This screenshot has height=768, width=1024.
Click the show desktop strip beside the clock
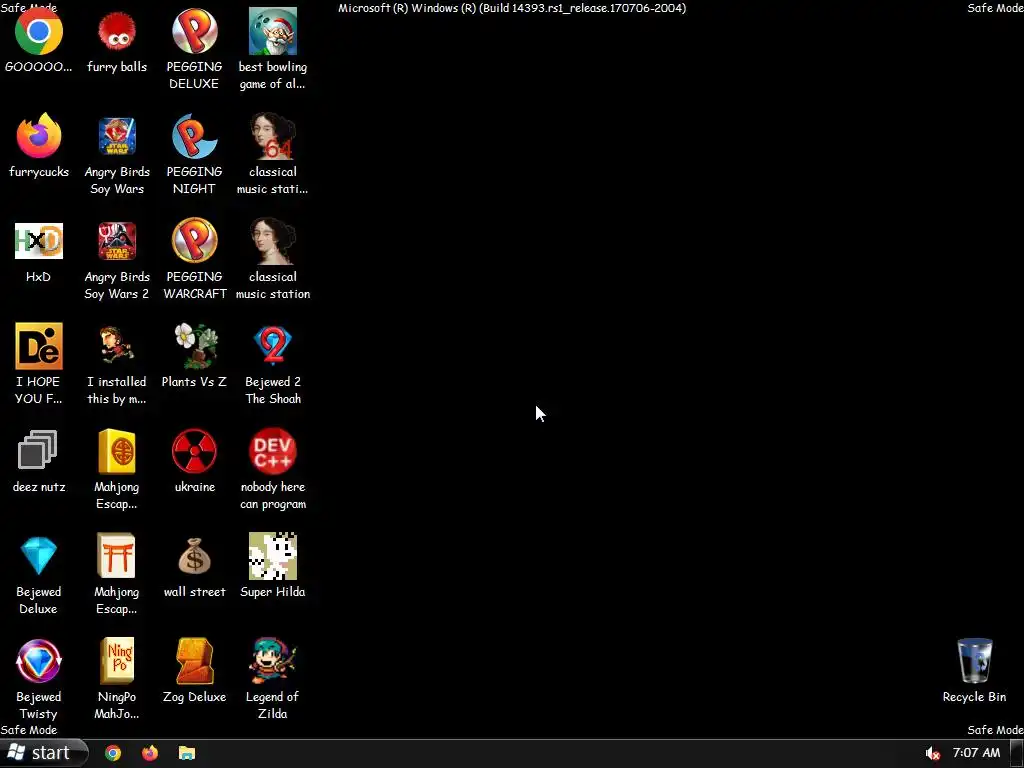pos(1017,754)
